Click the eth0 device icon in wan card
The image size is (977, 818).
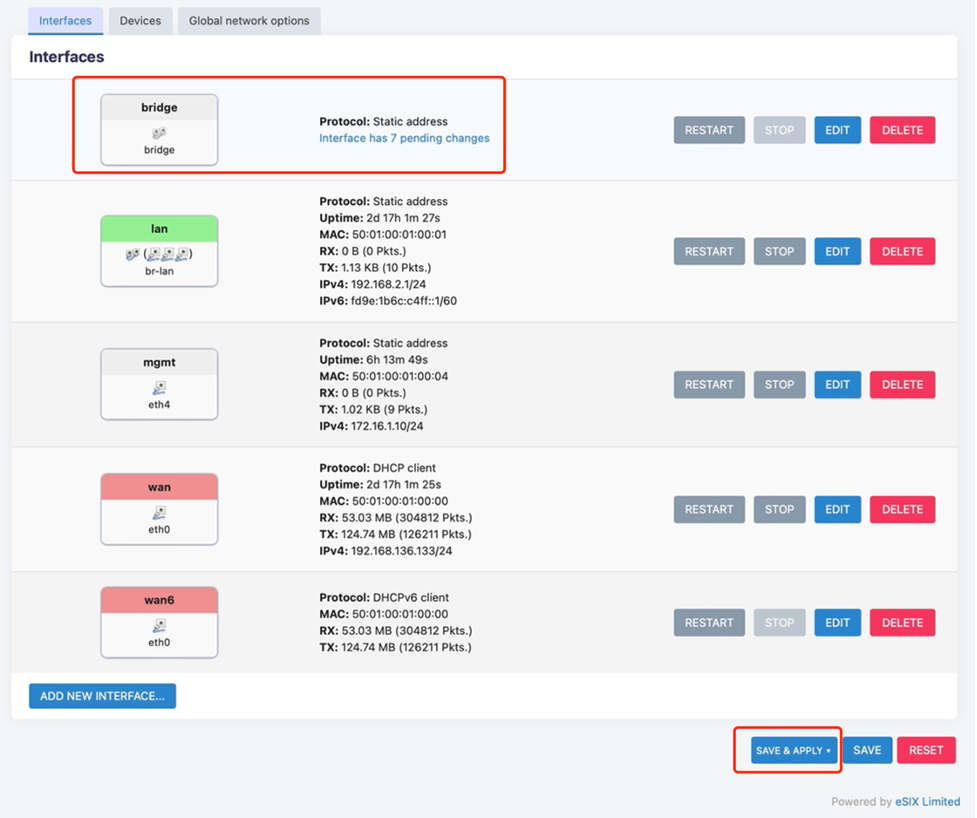tap(158, 512)
